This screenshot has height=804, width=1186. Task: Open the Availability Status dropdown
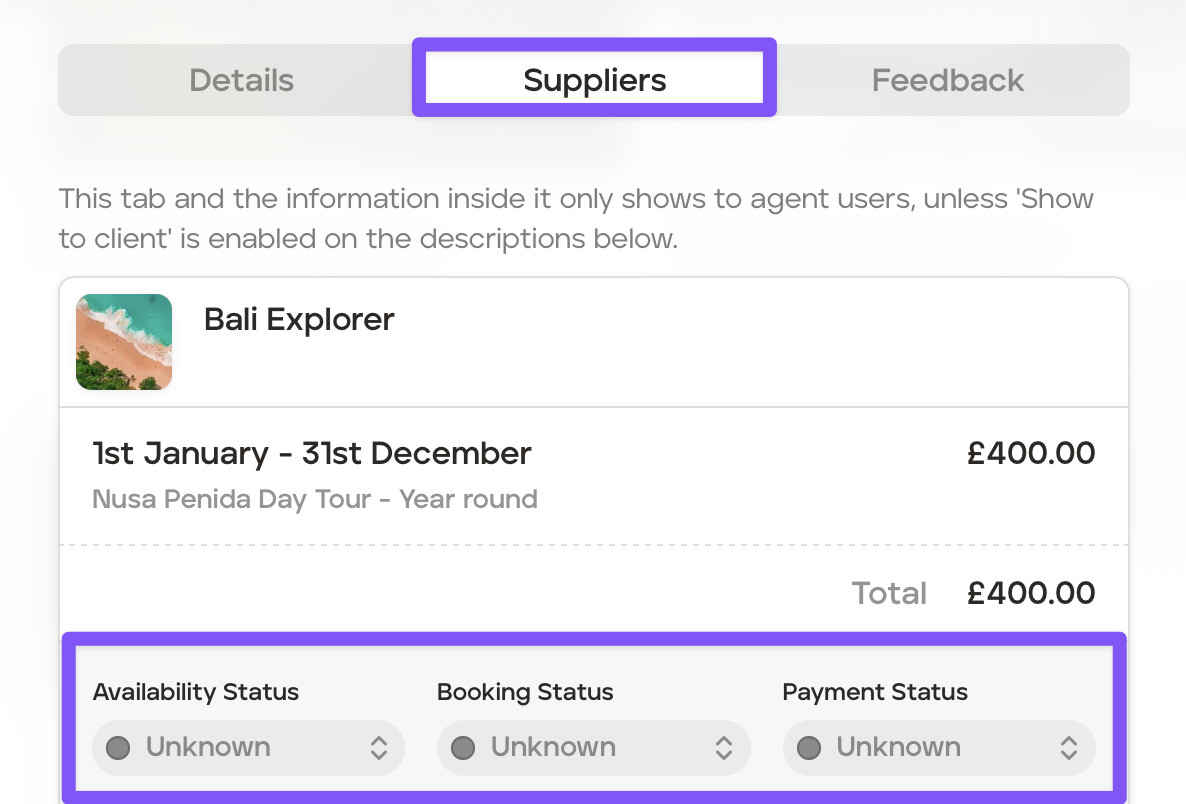pyautogui.click(x=248, y=747)
